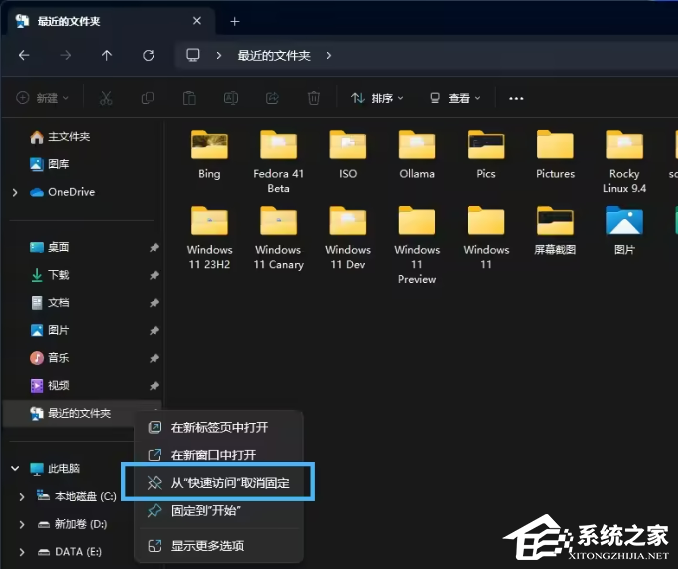Viewport: 678px width, 569px height.
Task: Open the 排序 sort dropdown
Action: coord(377,98)
